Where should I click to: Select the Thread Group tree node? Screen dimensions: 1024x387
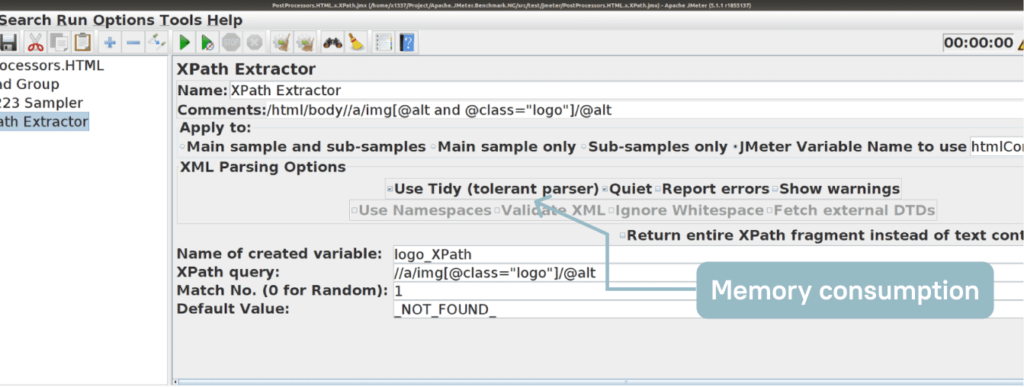(x=29, y=84)
